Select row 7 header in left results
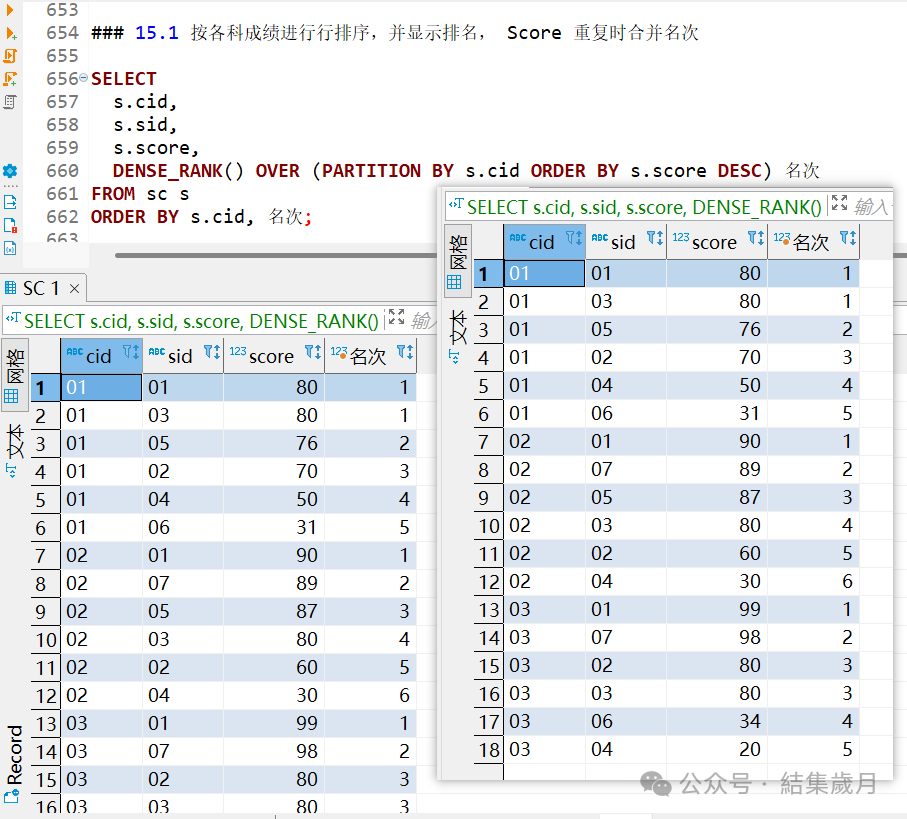Image resolution: width=907 pixels, height=819 pixels. pyautogui.click(x=45, y=555)
